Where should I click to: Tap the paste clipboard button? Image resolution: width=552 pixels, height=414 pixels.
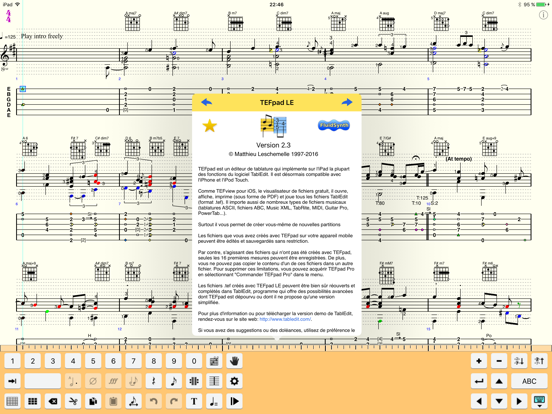113,401
